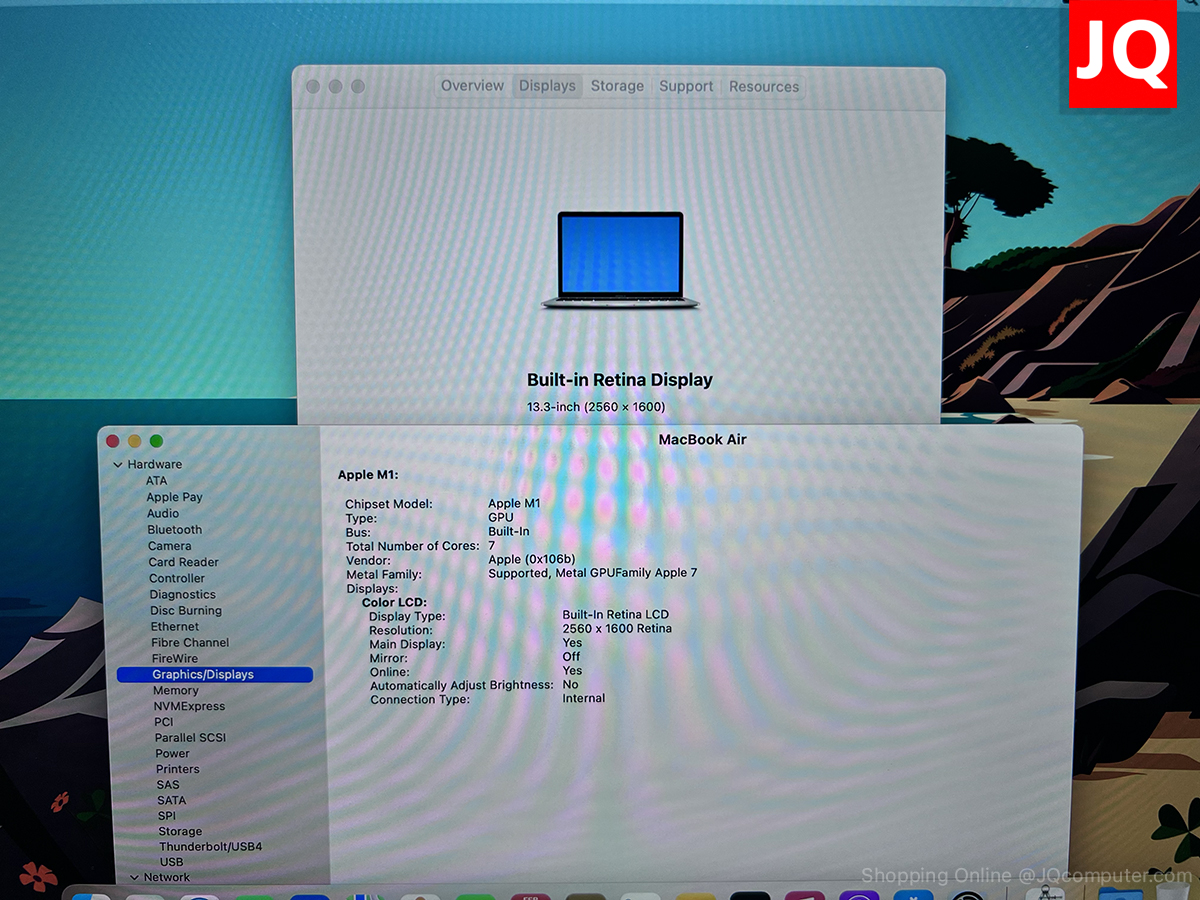1200x900 pixels.
Task: Click the '13.3-inch (2560 × 1600)' text
Action: (596, 407)
